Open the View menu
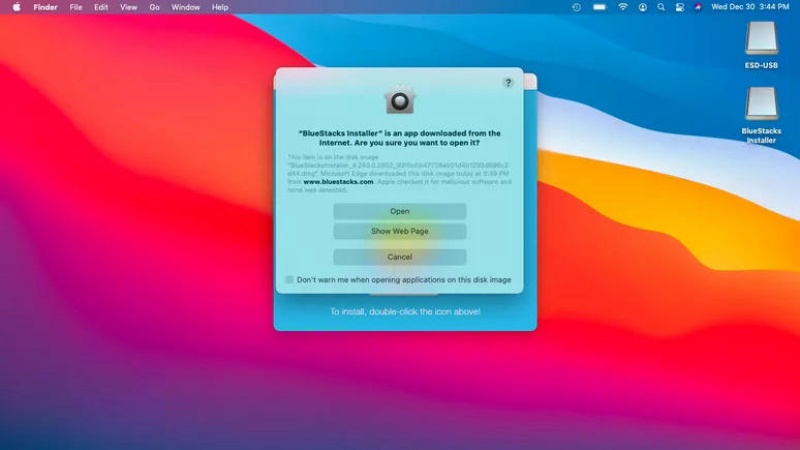800x450 pixels. tap(128, 7)
